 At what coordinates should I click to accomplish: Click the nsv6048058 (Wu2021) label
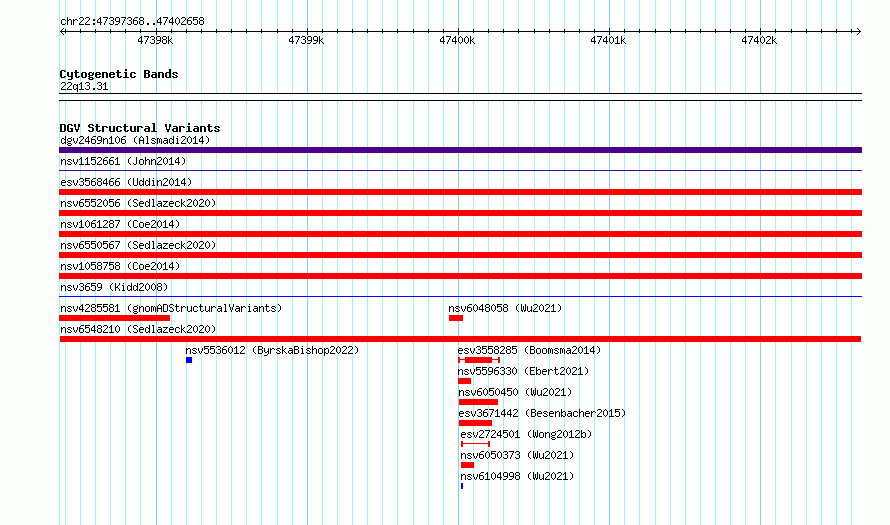click(x=505, y=308)
